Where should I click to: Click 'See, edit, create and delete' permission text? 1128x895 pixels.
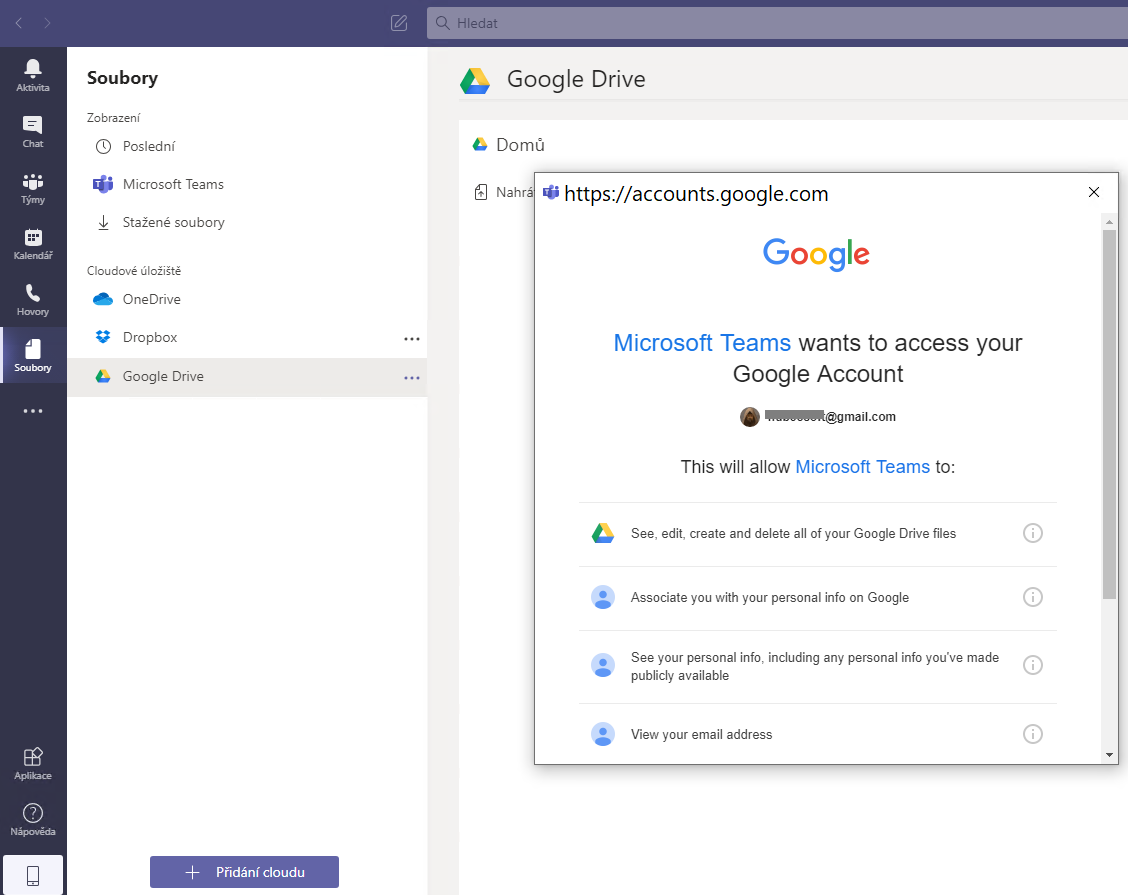pos(793,533)
